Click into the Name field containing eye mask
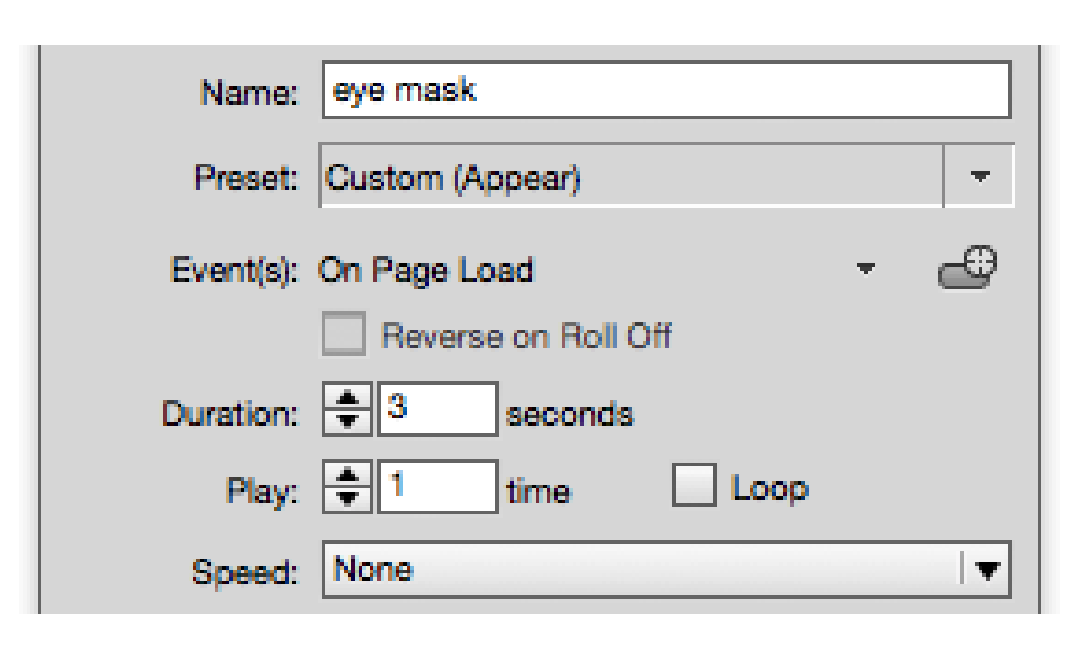The image size is (1082, 648). click(x=666, y=92)
